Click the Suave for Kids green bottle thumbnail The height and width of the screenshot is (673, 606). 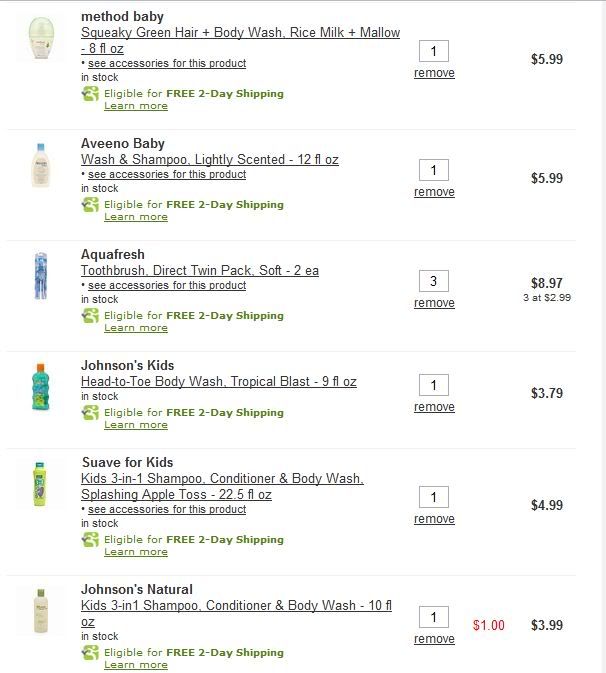(40, 484)
